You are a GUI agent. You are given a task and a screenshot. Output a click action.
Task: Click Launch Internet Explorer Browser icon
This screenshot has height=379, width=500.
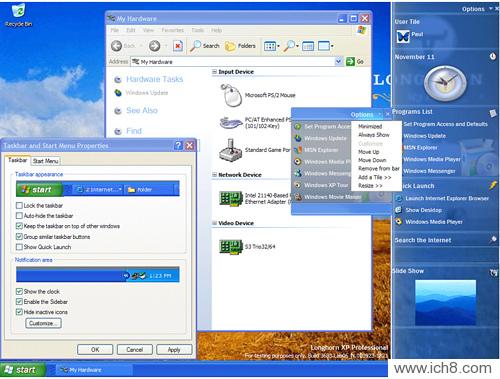(x=398, y=198)
